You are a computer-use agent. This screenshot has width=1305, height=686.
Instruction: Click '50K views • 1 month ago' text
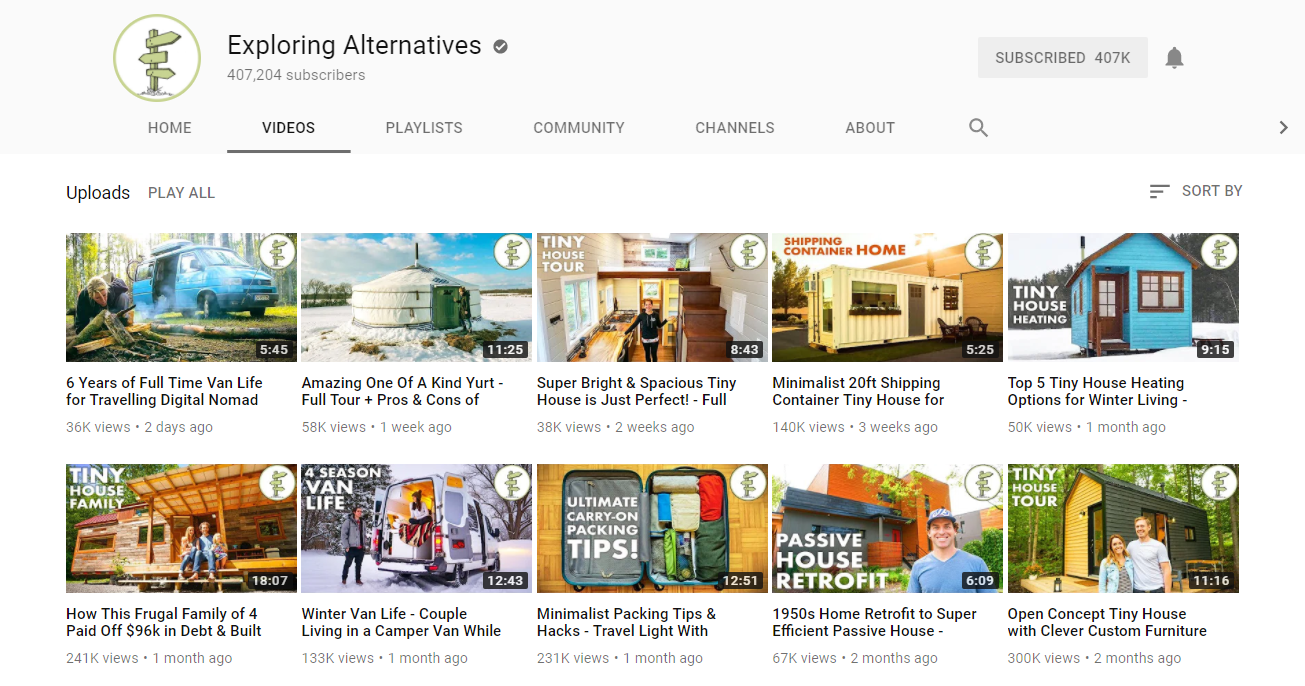tap(1087, 427)
